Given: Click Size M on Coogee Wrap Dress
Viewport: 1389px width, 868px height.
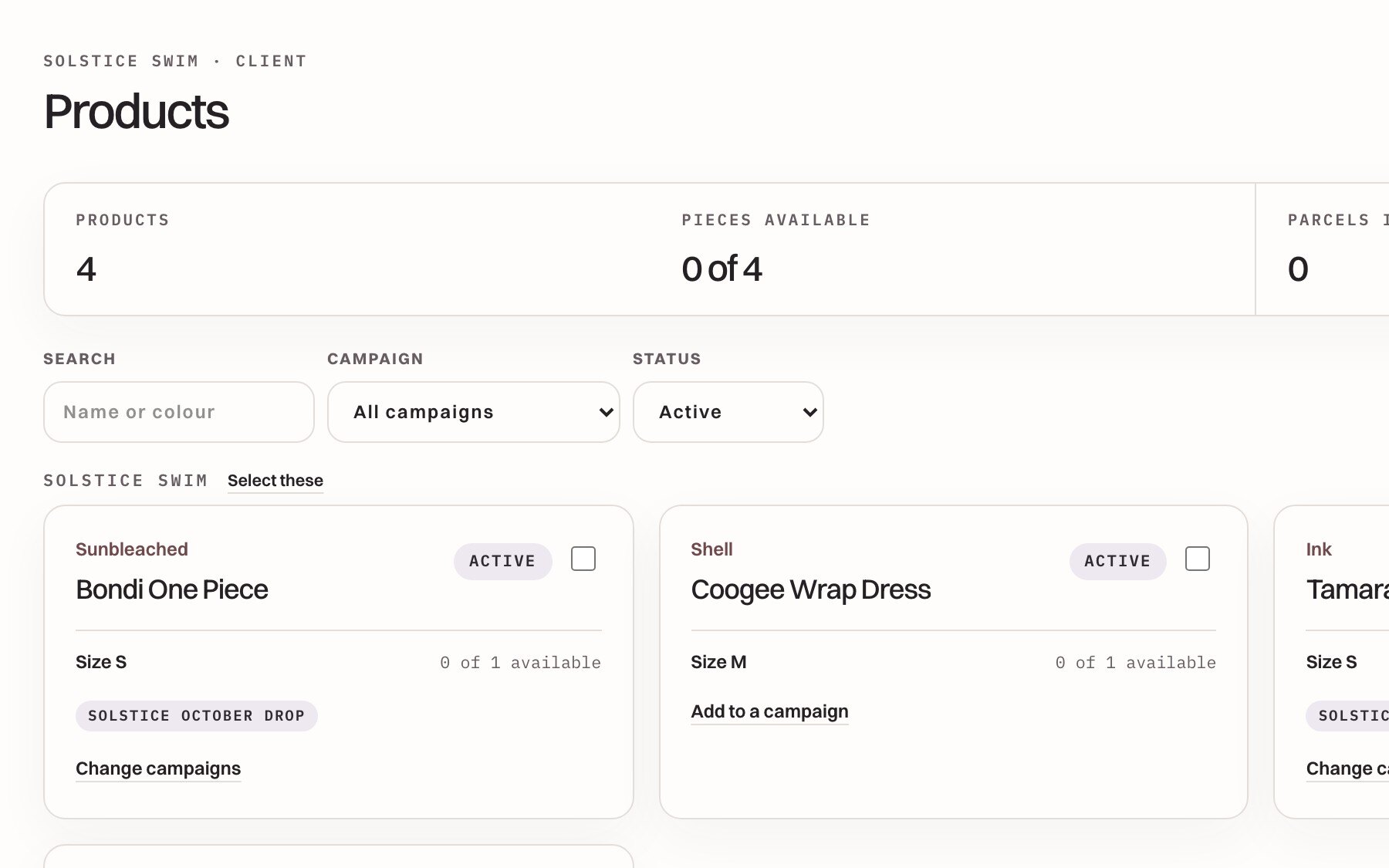Looking at the screenshot, I should pos(718,662).
